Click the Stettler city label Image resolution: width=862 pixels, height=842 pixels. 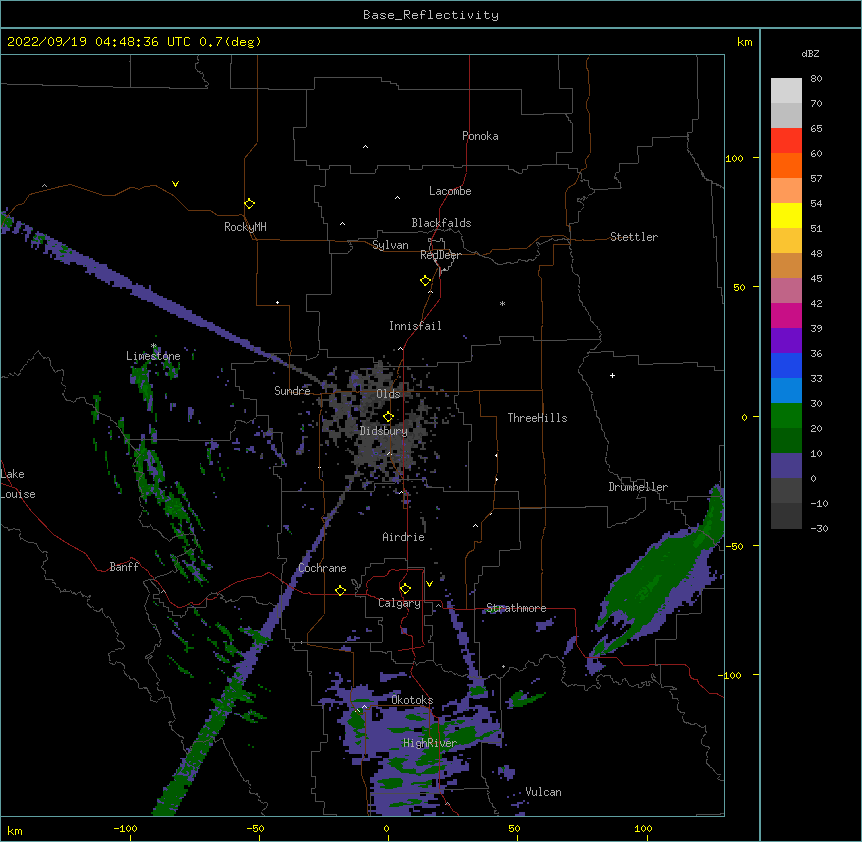(634, 237)
